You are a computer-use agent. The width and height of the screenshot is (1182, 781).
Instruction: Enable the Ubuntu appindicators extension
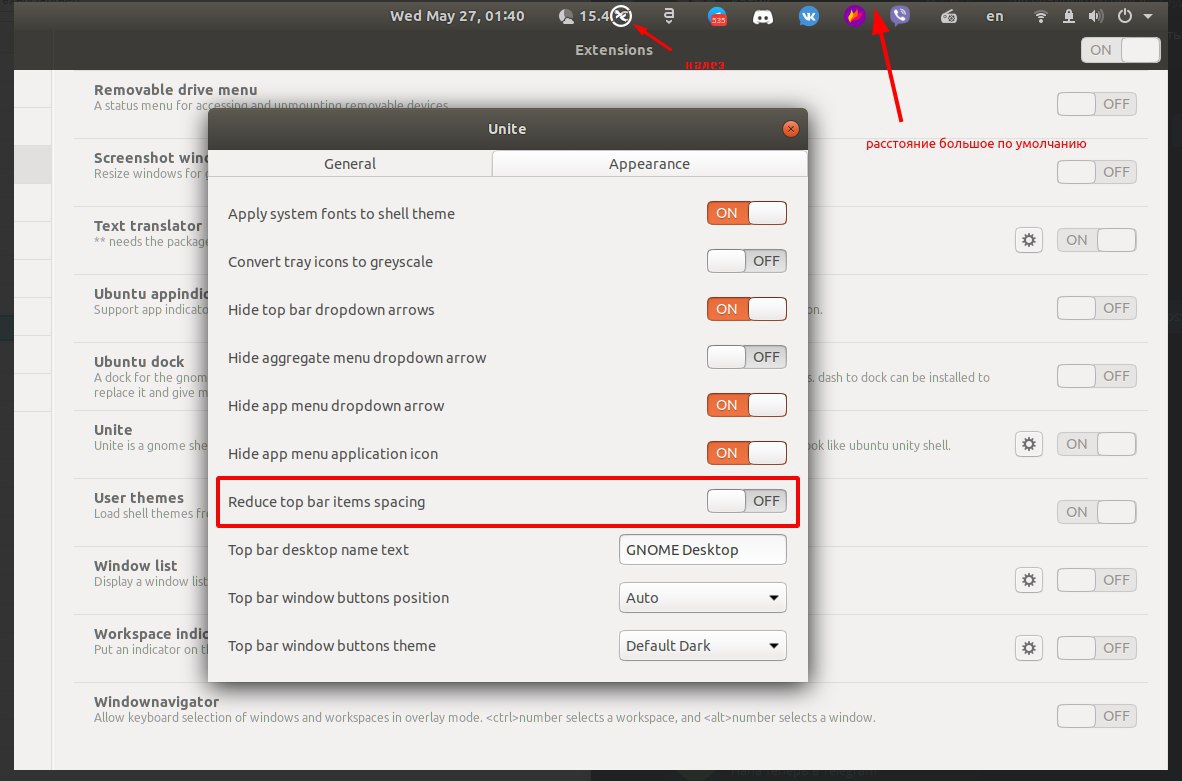1096,308
